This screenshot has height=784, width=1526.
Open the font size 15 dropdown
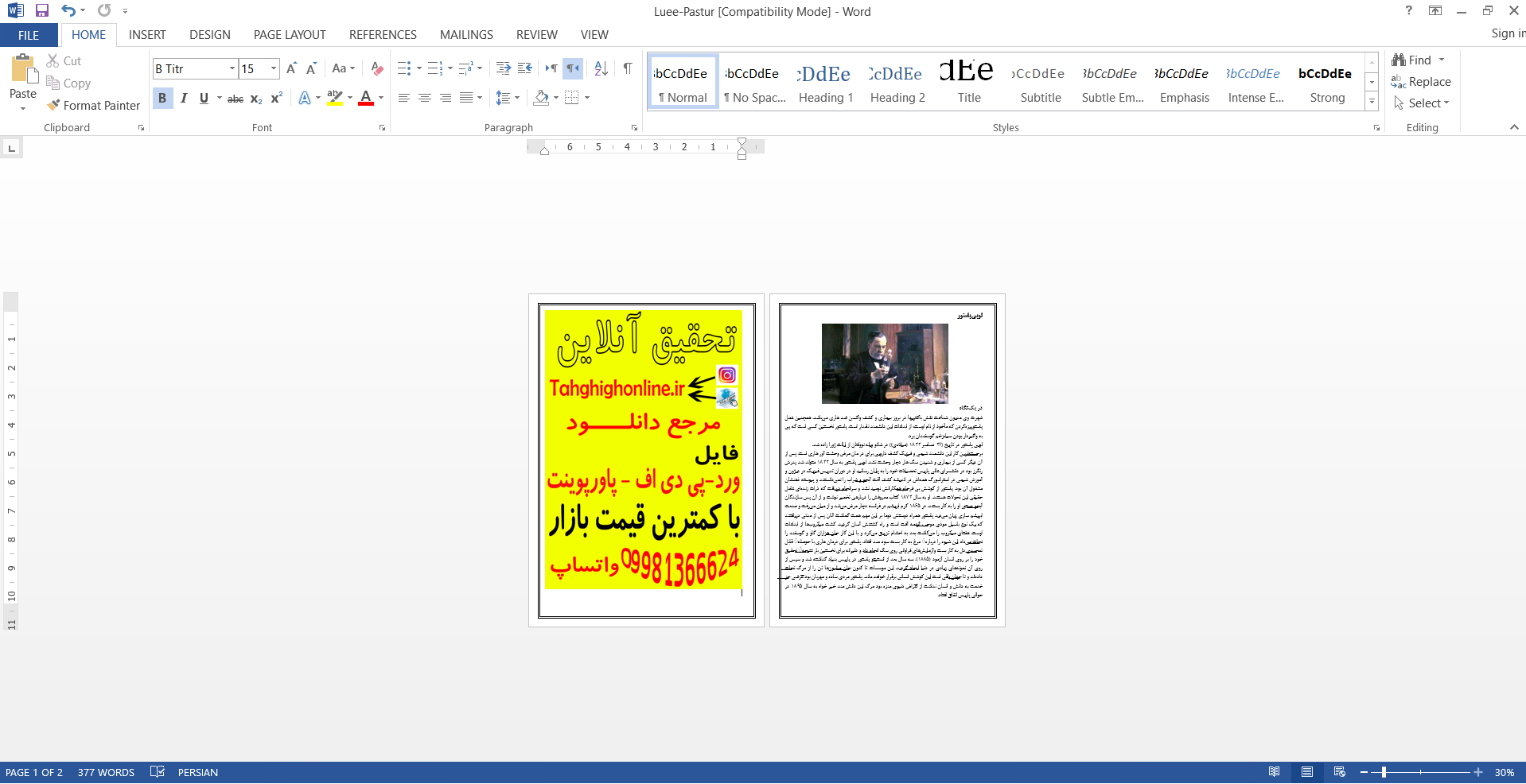[x=274, y=69]
